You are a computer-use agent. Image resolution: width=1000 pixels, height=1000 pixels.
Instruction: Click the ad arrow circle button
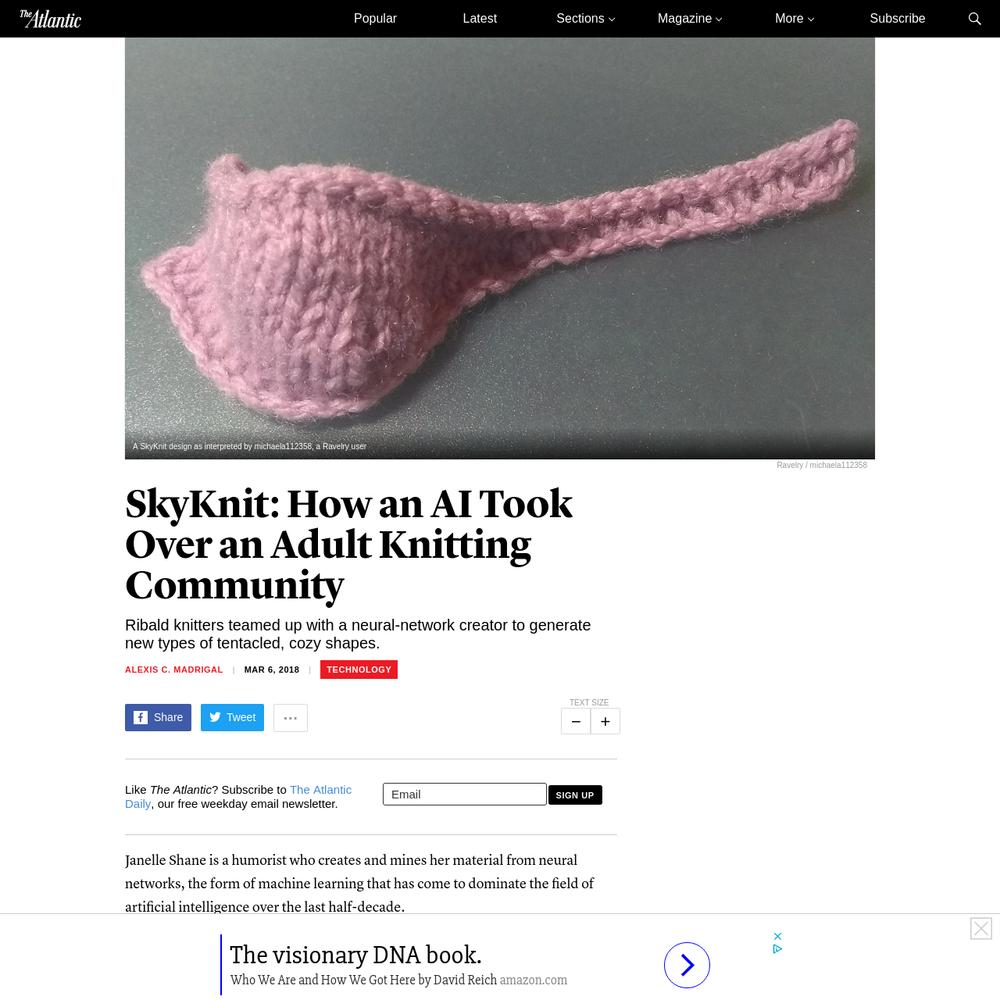pyautogui.click(x=687, y=965)
